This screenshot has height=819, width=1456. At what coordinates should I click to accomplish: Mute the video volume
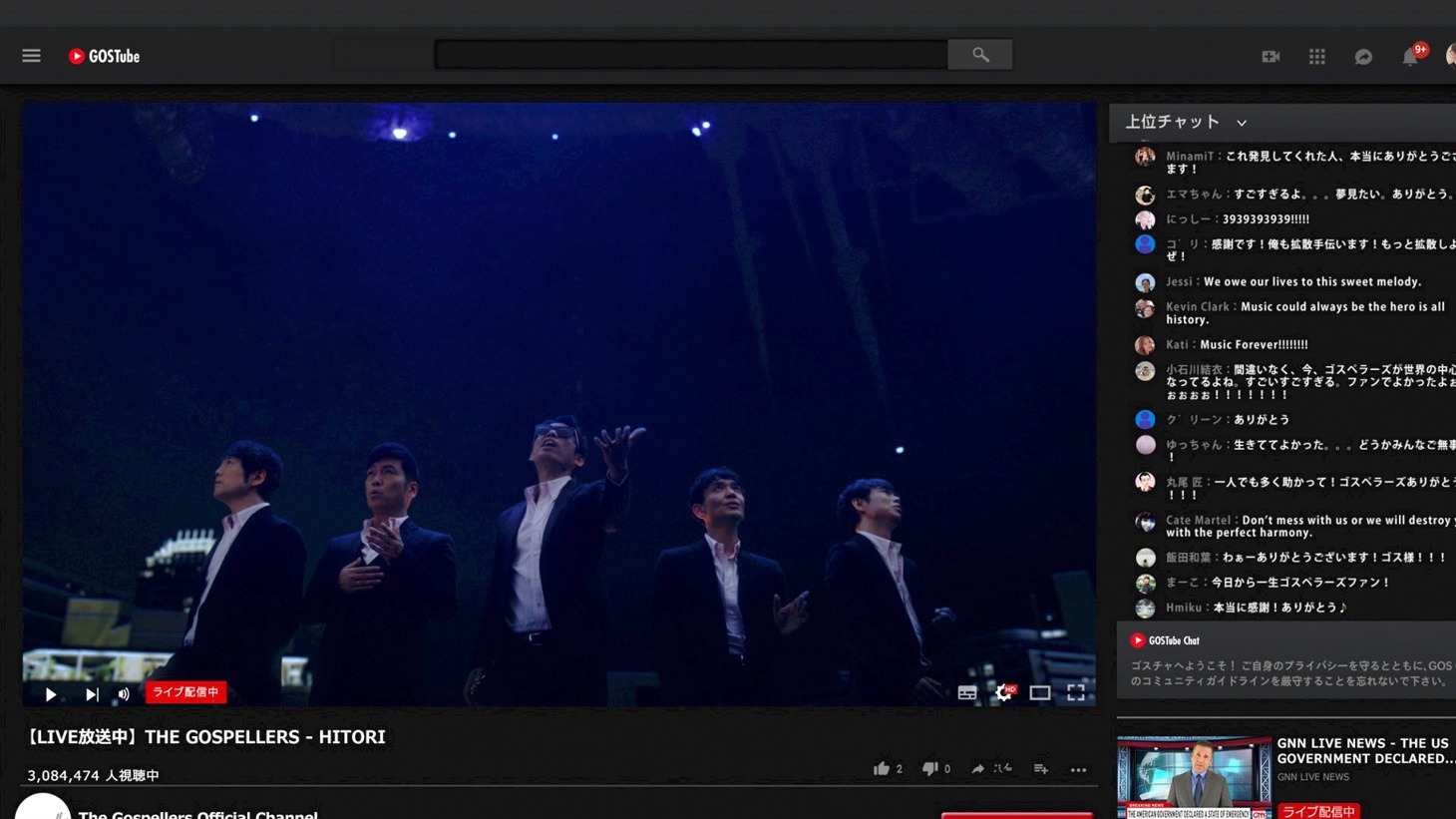coord(124,694)
